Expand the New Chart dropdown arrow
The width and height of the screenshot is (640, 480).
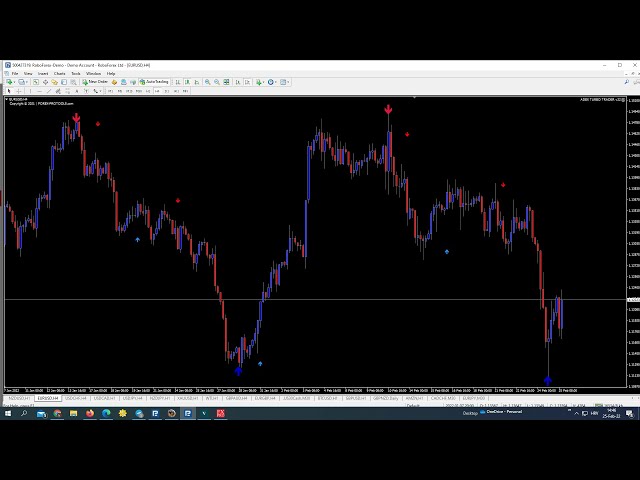pos(15,82)
